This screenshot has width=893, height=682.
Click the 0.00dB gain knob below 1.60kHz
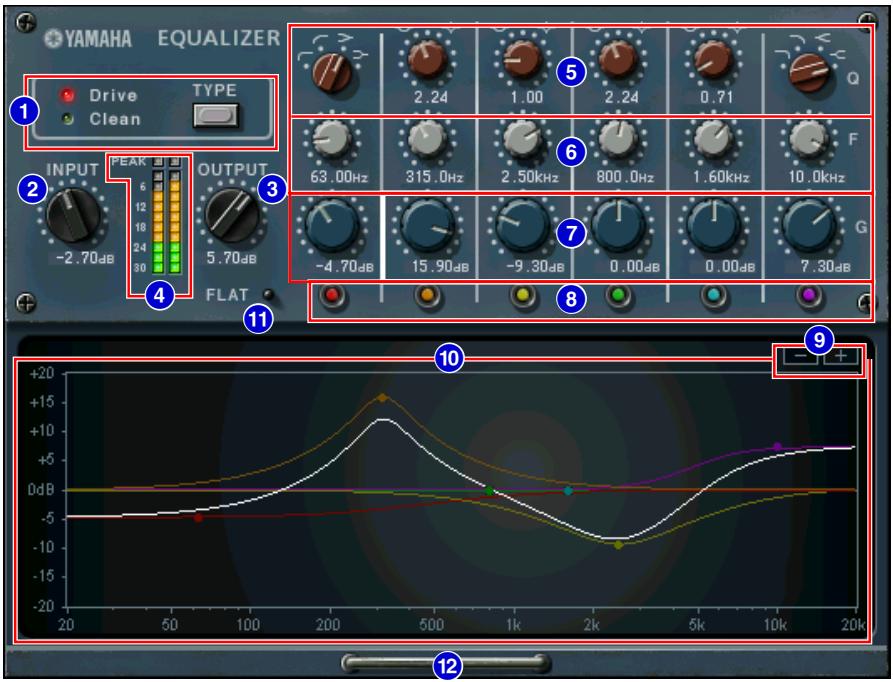pyautogui.click(x=715, y=227)
